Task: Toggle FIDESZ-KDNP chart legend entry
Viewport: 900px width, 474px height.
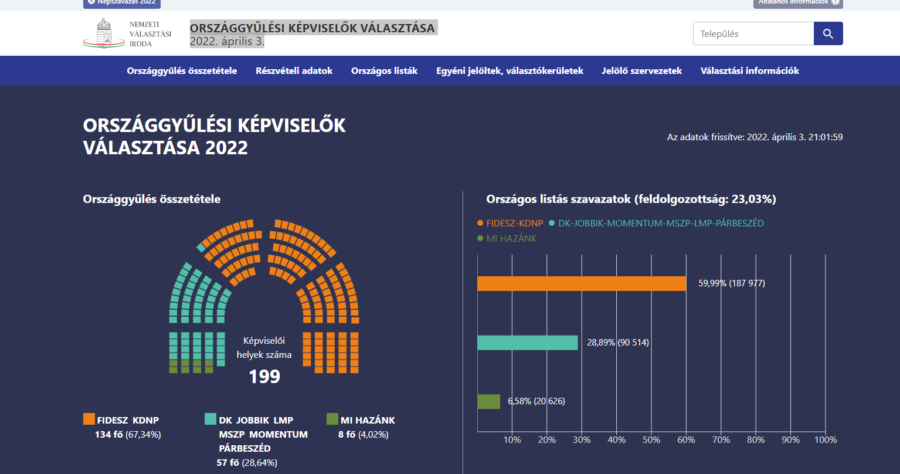Action: (510, 223)
